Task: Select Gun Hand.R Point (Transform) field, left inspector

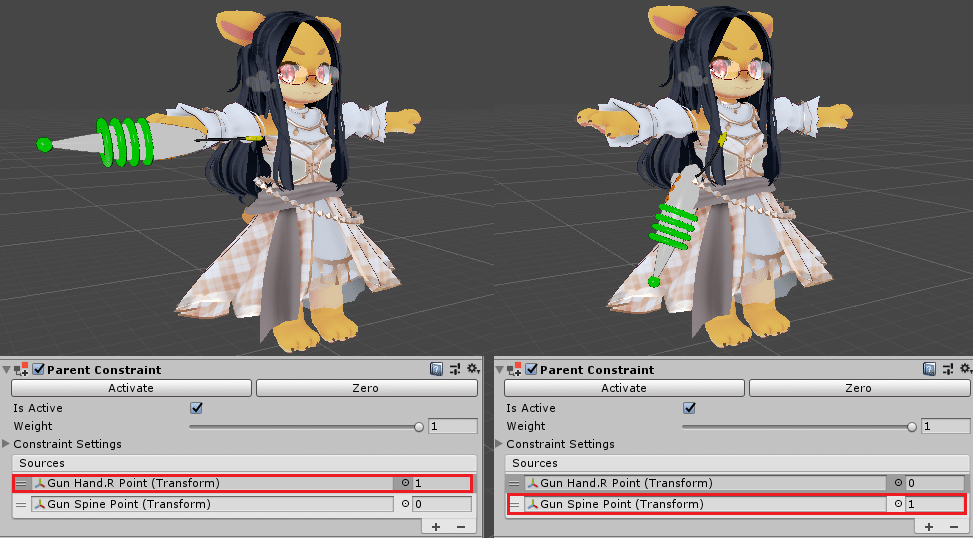Action: tap(212, 483)
